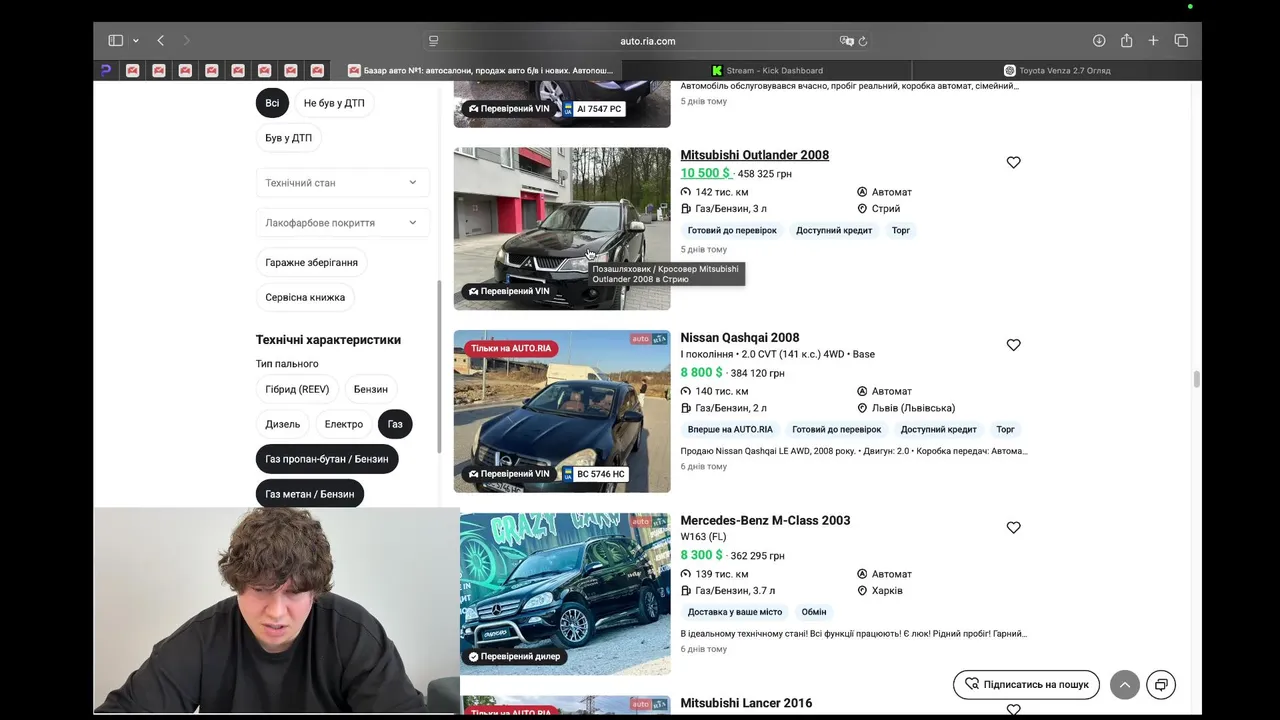Viewport: 1280px width, 720px height.
Task: Click the filter panel scrollbar
Action: [x=438, y=367]
